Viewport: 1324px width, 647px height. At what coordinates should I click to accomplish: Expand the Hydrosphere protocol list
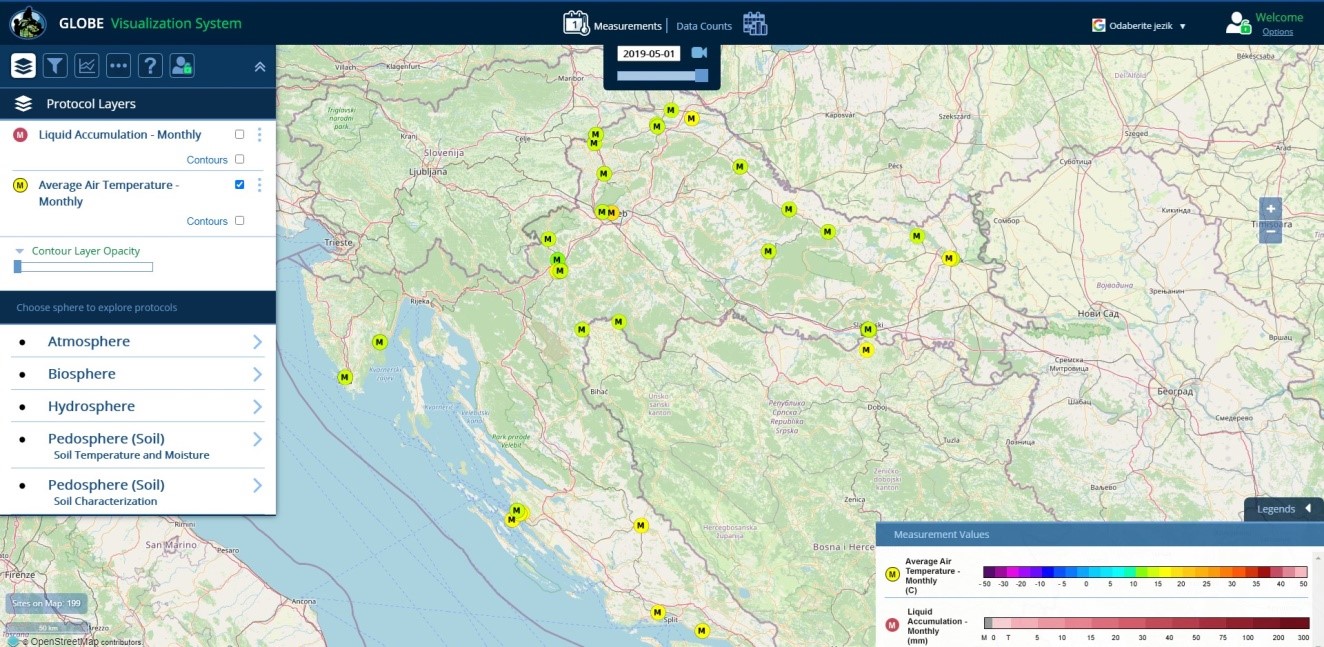[257, 407]
